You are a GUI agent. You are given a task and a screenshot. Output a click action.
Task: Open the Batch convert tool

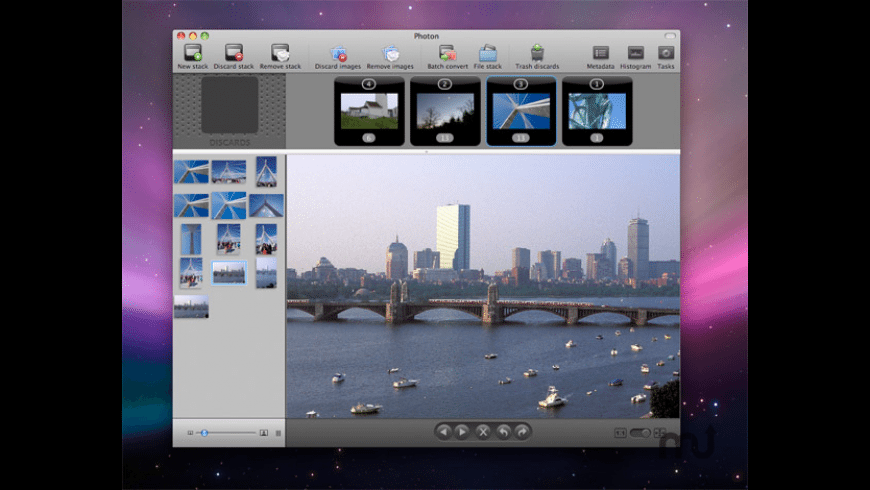[x=447, y=53]
